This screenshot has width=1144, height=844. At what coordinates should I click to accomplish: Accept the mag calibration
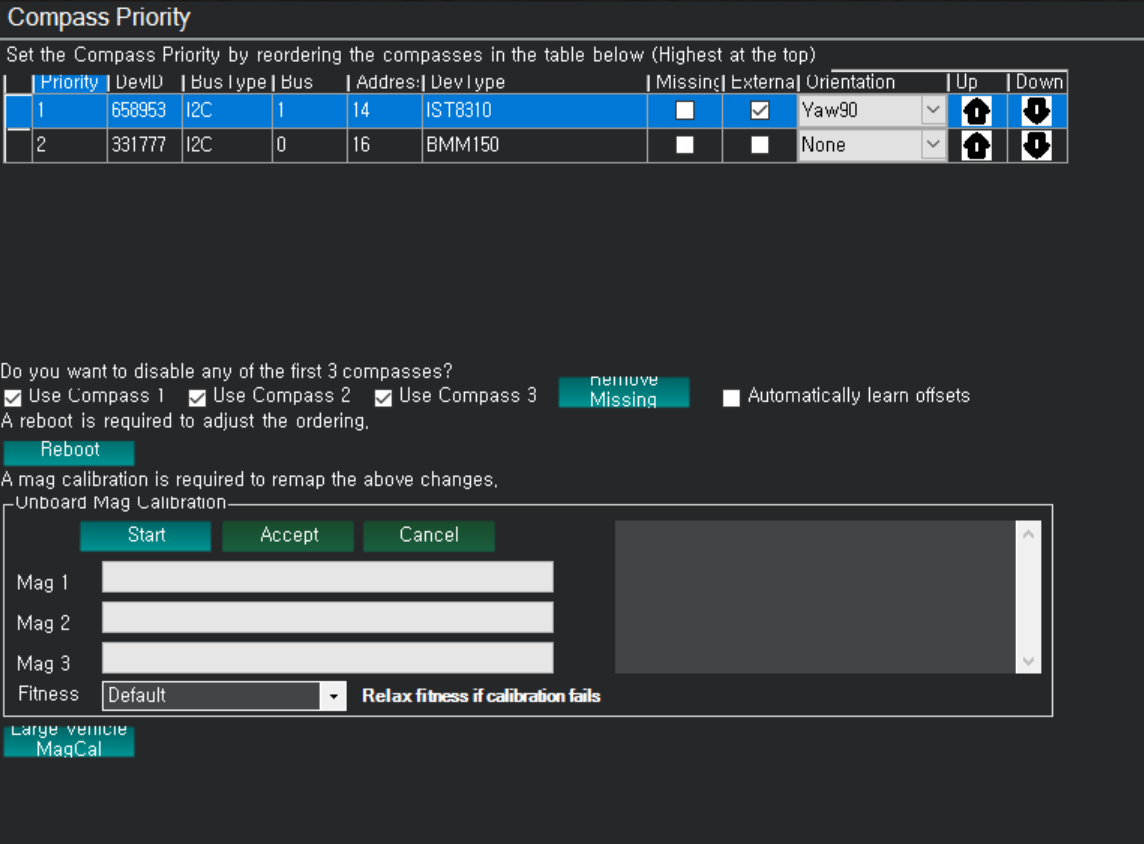pyautogui.click(x=288, y=535)
